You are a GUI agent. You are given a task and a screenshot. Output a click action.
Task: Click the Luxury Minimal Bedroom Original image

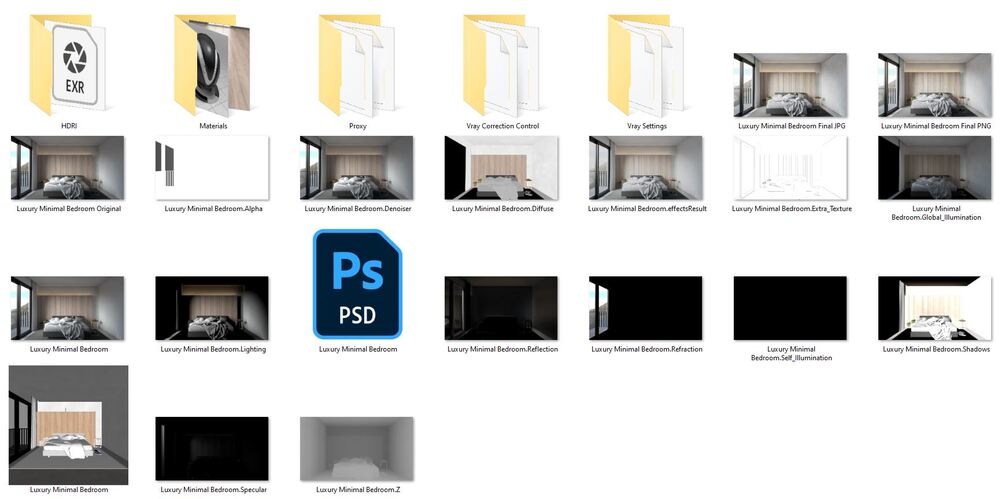click(x=67, y=167)
